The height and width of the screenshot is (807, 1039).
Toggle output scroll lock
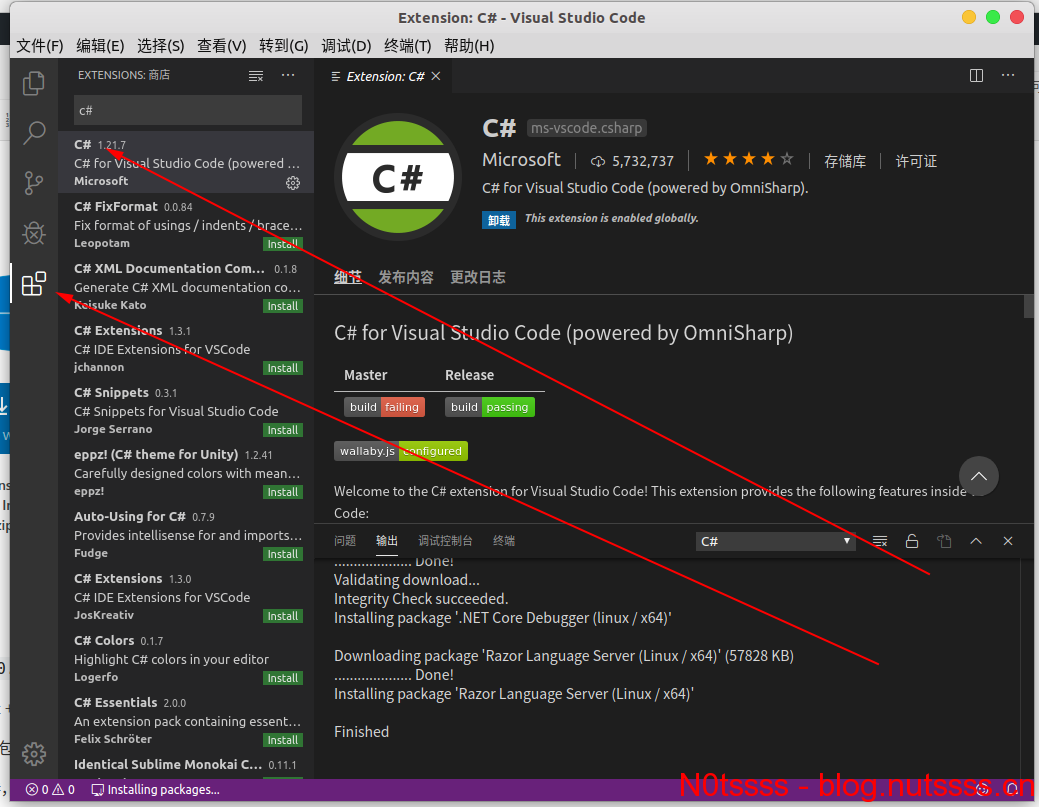coord(912,541)
